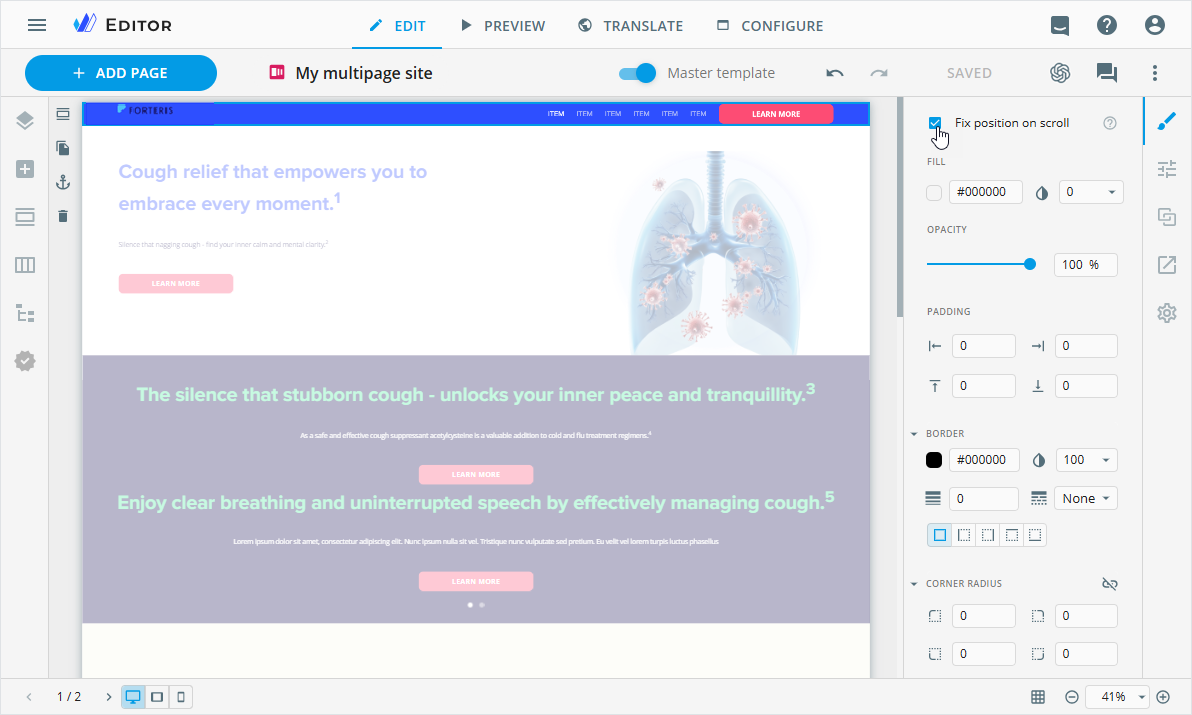Select the brush style tab icon
The height and width of the screenshot is (715, 1192).
pyautogui.click(x=1166, y=121)
